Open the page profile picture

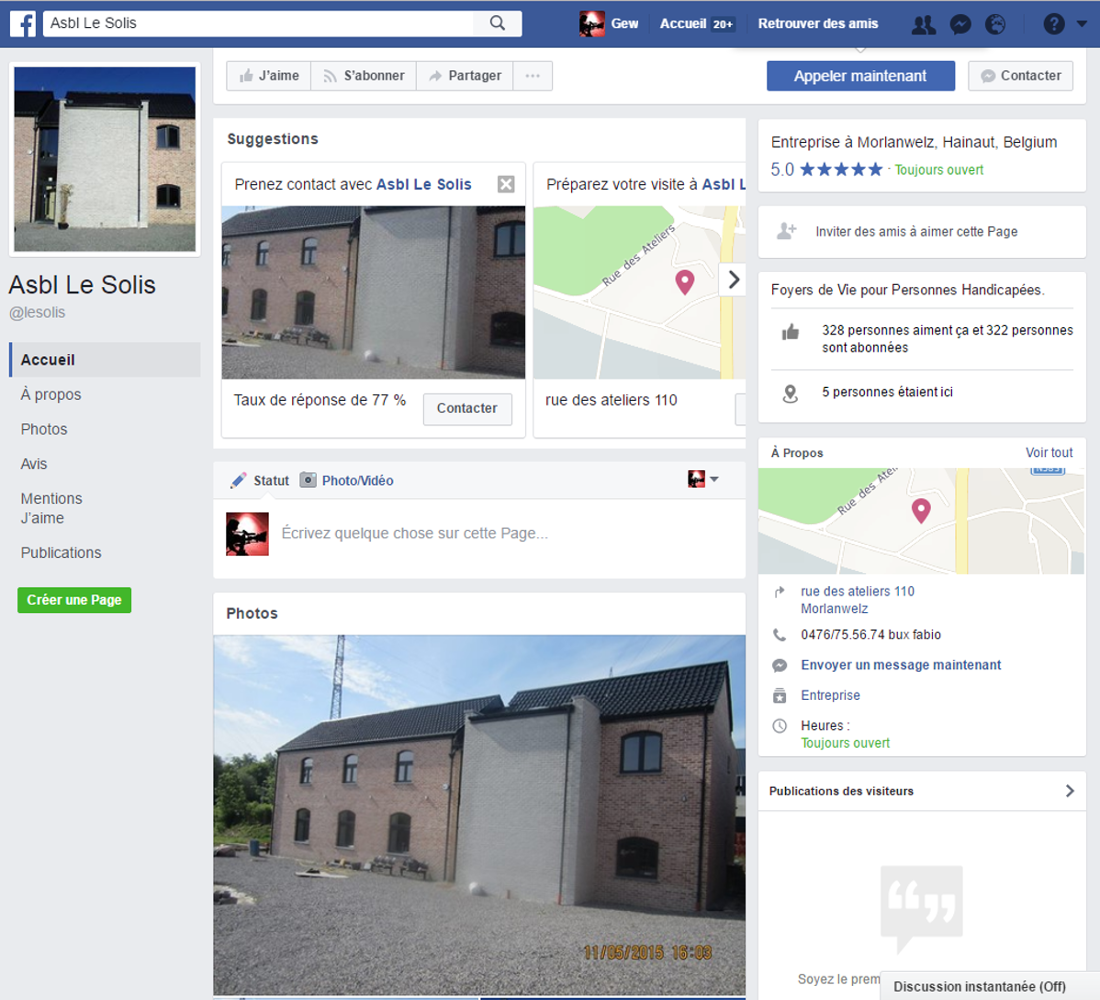click(105, 159)
